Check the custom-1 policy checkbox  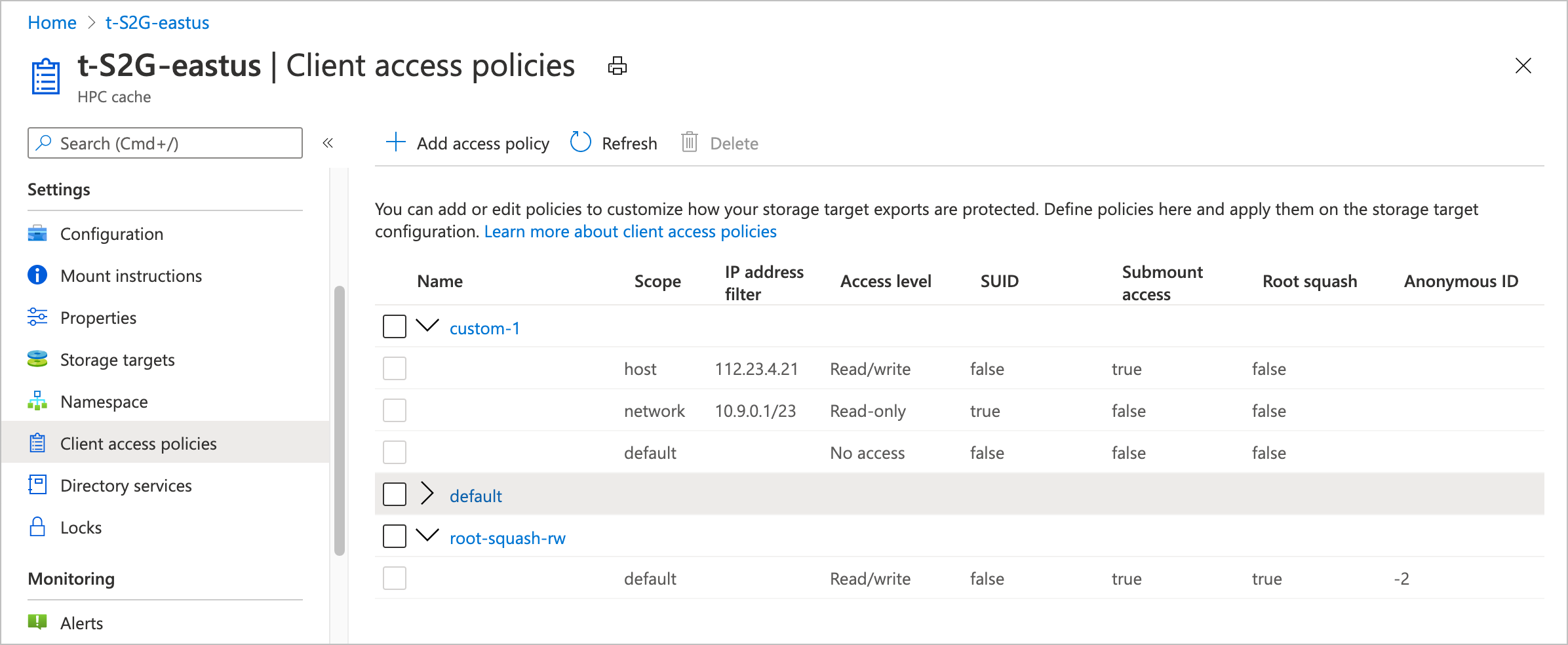tap(395, 326)
